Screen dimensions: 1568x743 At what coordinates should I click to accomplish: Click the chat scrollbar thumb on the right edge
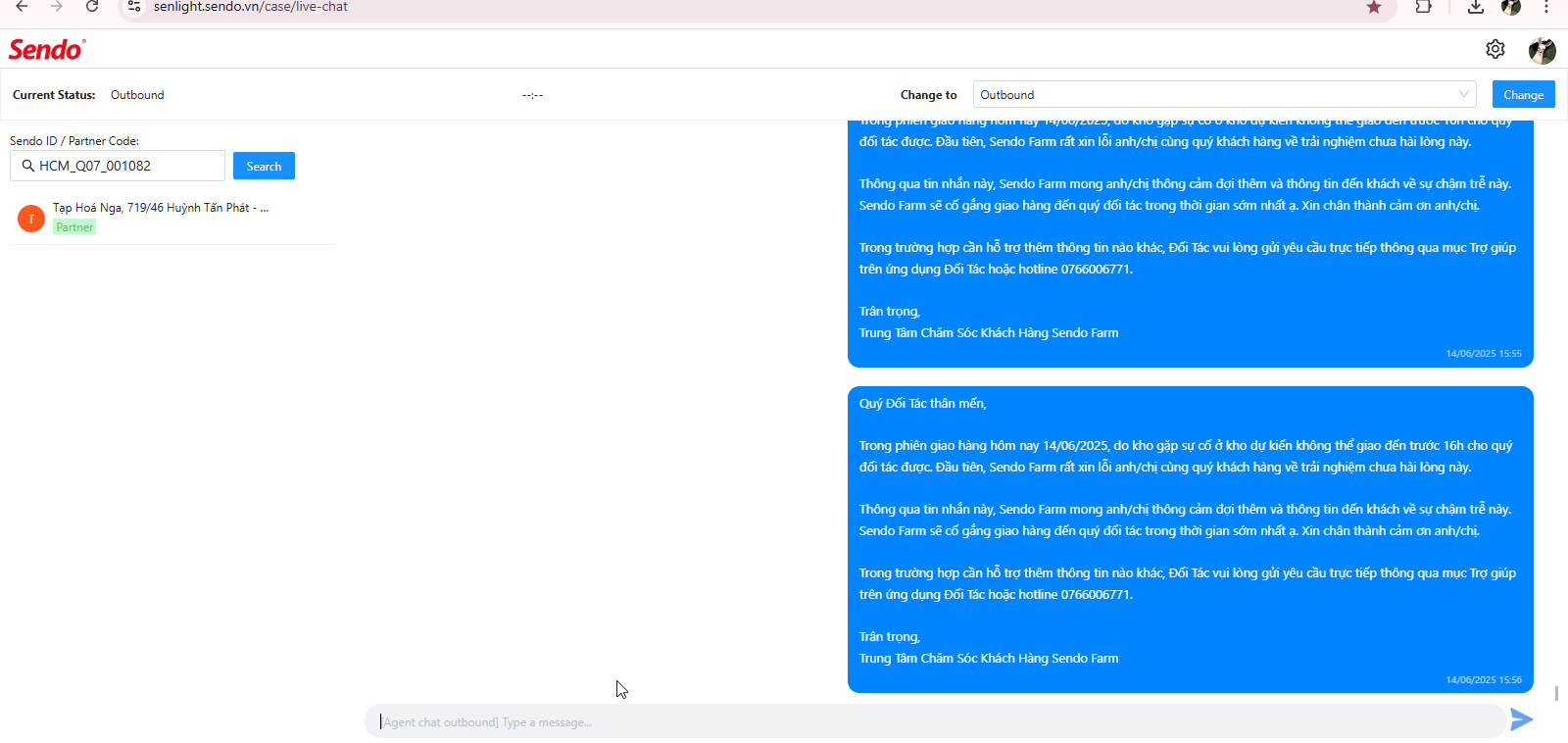click(1556, 693)
